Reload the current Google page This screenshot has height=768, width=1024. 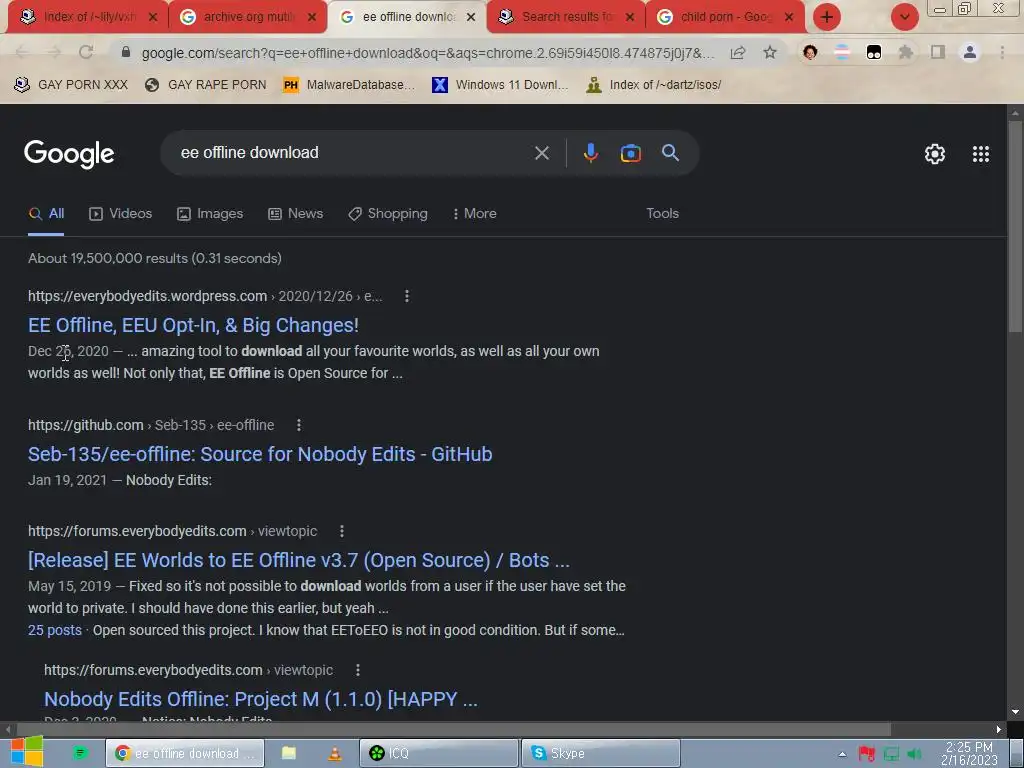click(86, 52)
